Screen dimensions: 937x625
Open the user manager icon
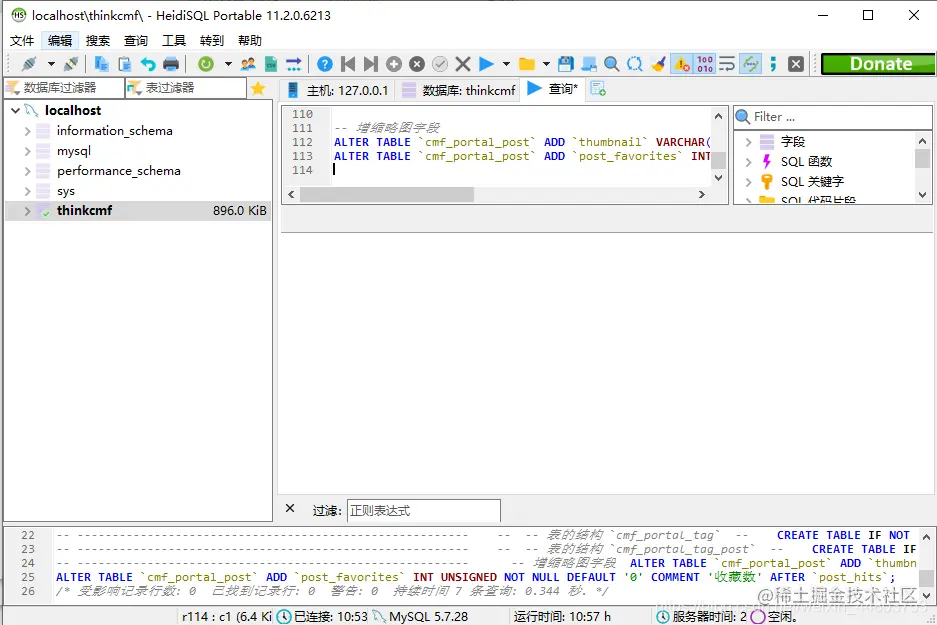[248, 63]
